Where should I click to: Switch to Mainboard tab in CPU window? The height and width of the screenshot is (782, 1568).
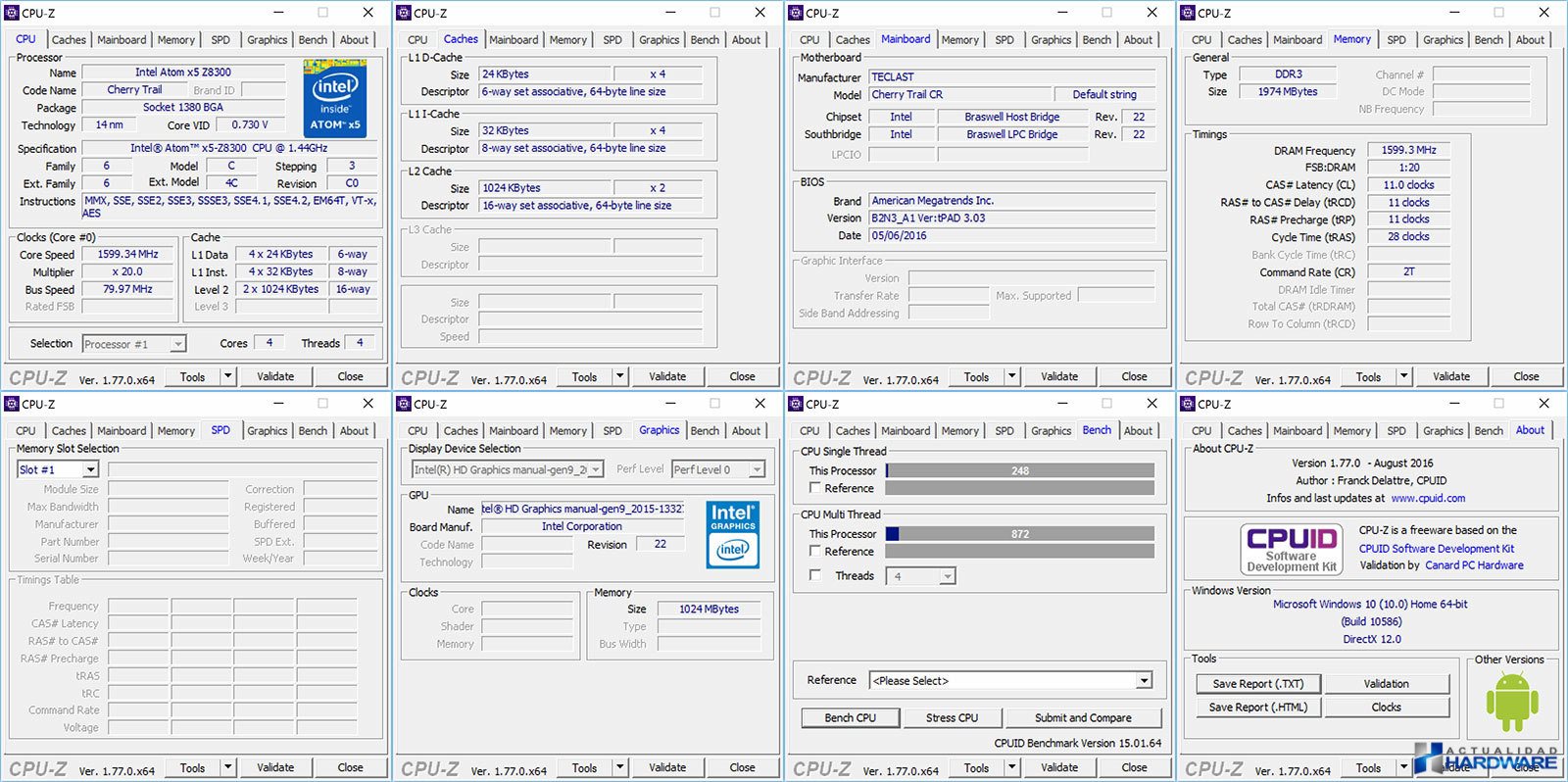(122, 40)
